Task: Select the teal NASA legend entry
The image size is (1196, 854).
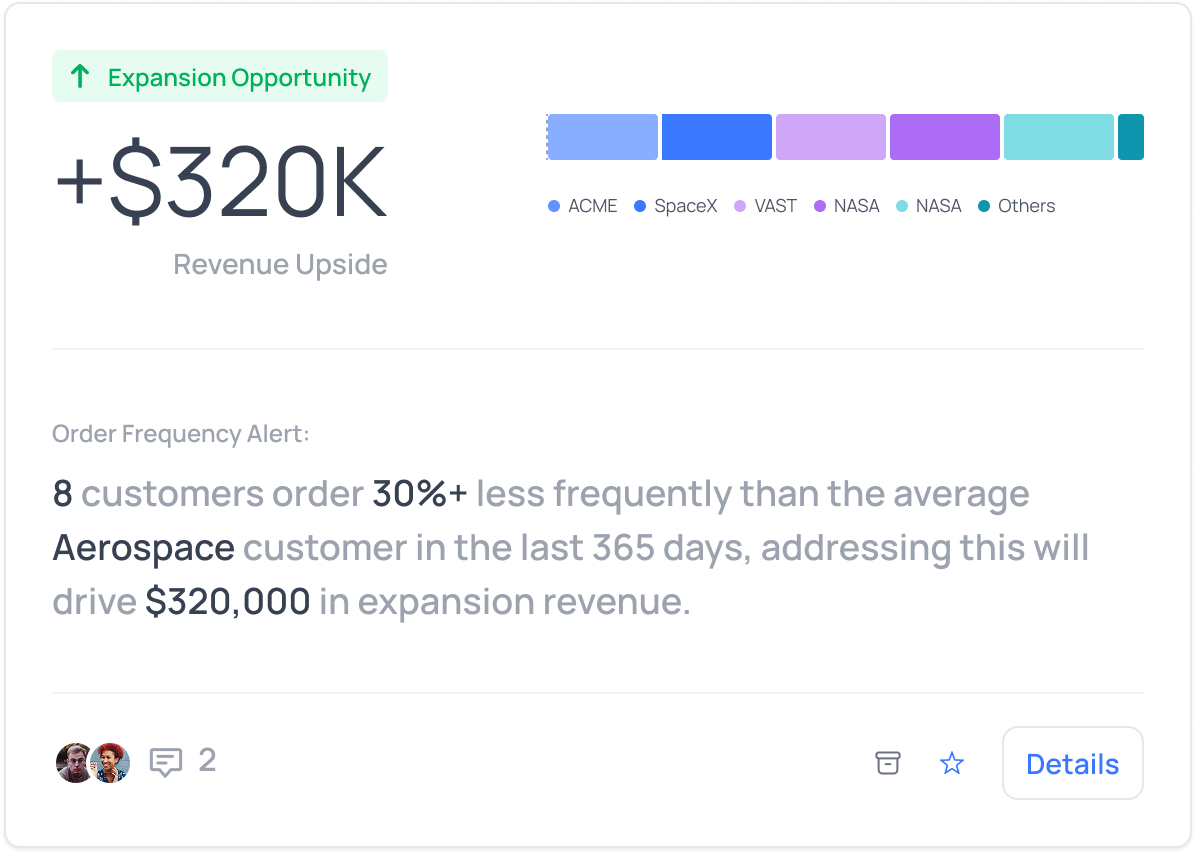Action: (928, 206)
